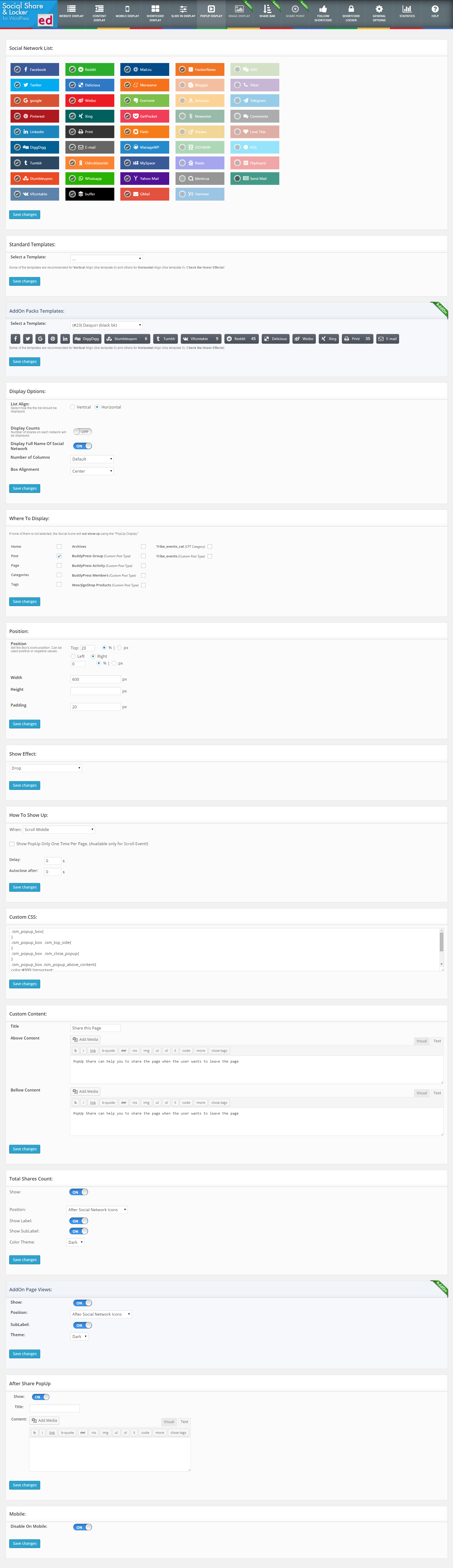Enable the Send Mail network tile
453x1568 pixels.
tap(255, 178)
